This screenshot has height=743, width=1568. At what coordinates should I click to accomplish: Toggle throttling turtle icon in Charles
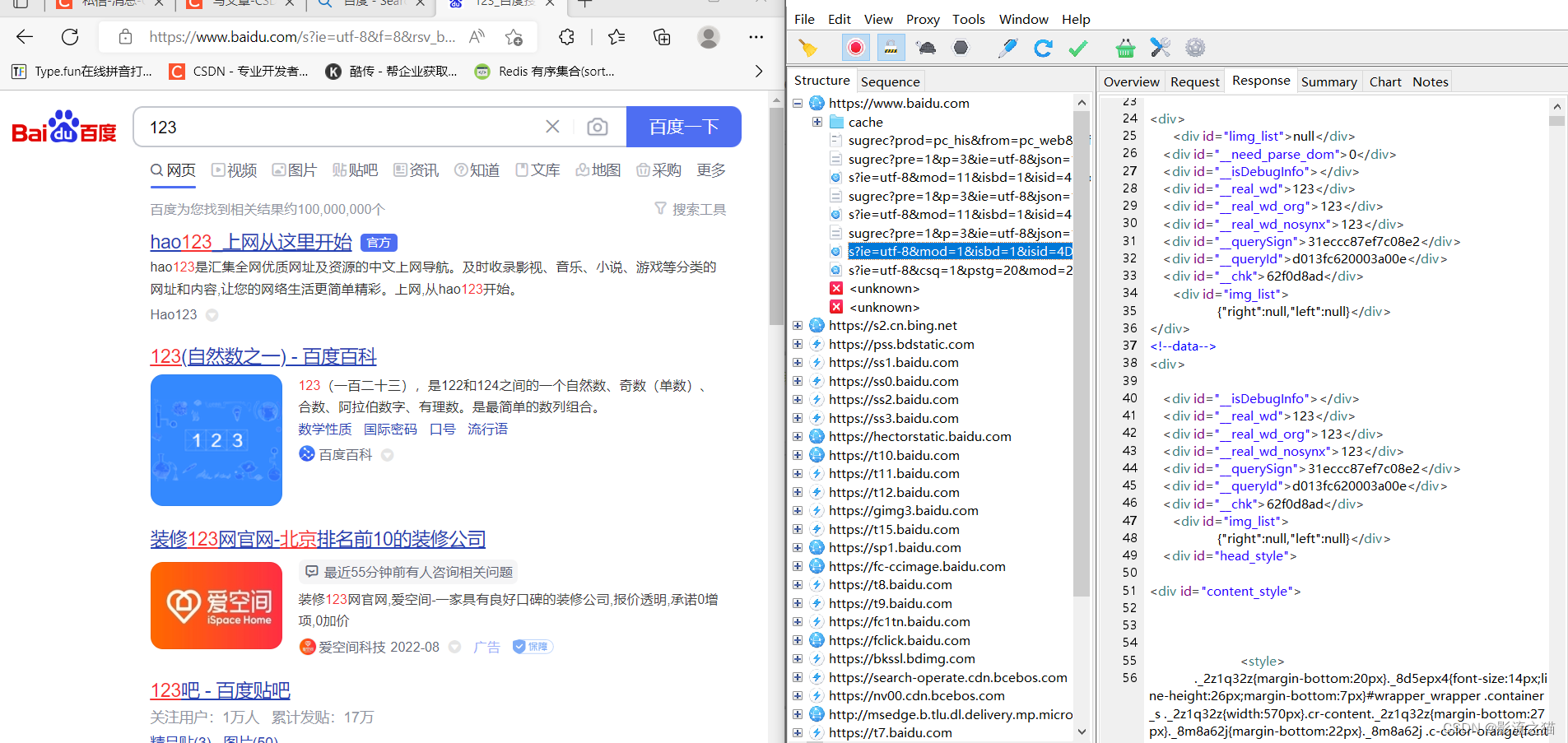tap(926, 48)
